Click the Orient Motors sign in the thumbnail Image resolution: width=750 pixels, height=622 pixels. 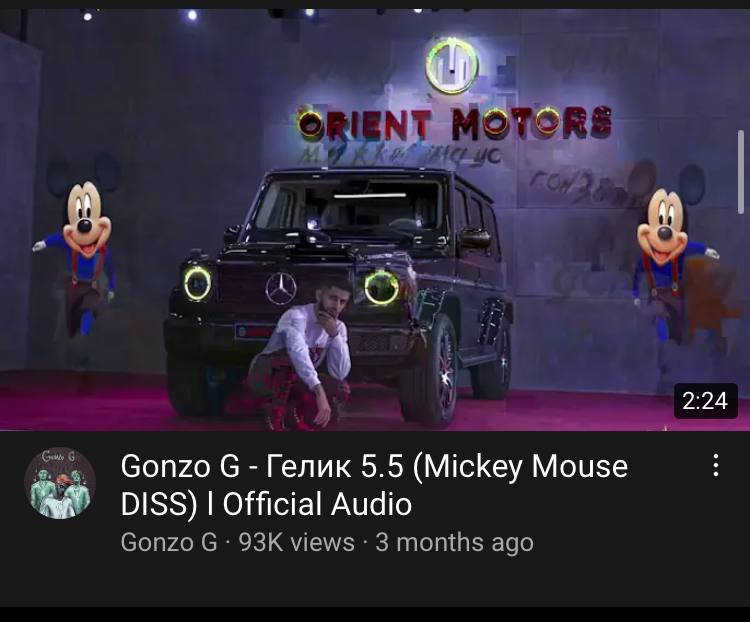click(454, 123)
